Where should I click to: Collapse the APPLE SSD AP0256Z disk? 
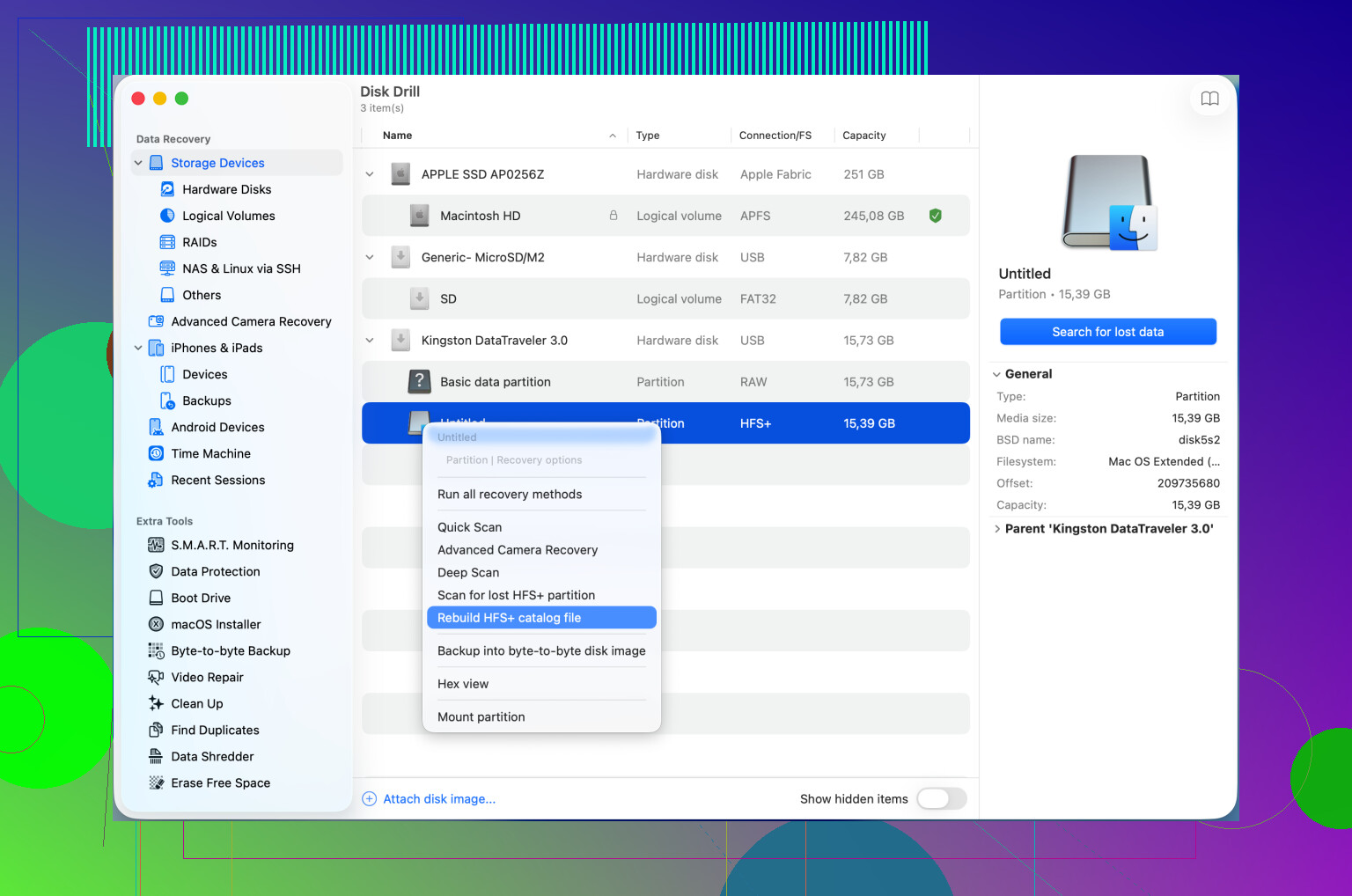(370, 174)
